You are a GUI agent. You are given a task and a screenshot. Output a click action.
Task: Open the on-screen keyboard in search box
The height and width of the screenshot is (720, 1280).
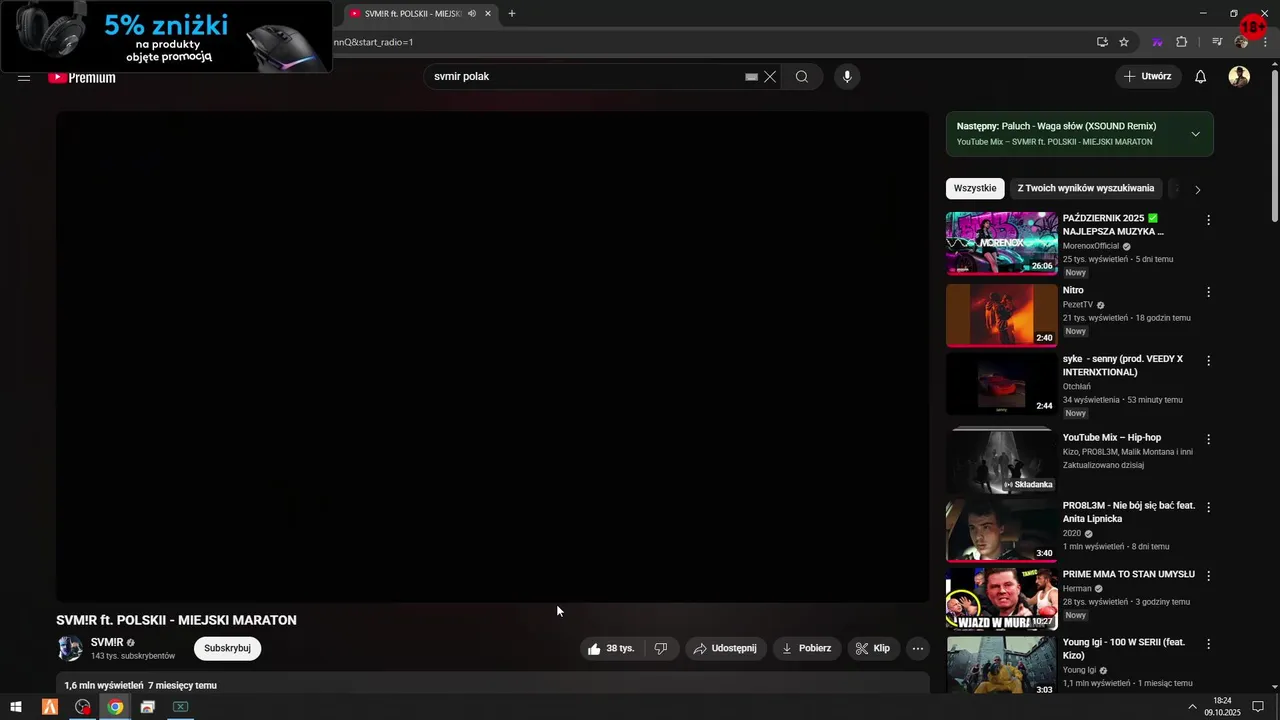(x=751, y=77)
